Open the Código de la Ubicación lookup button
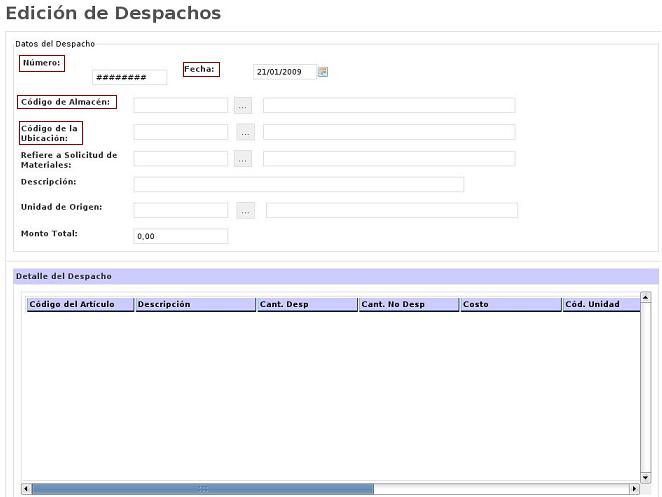The height and width of the screenshot is (497, 662). (246, 132)
